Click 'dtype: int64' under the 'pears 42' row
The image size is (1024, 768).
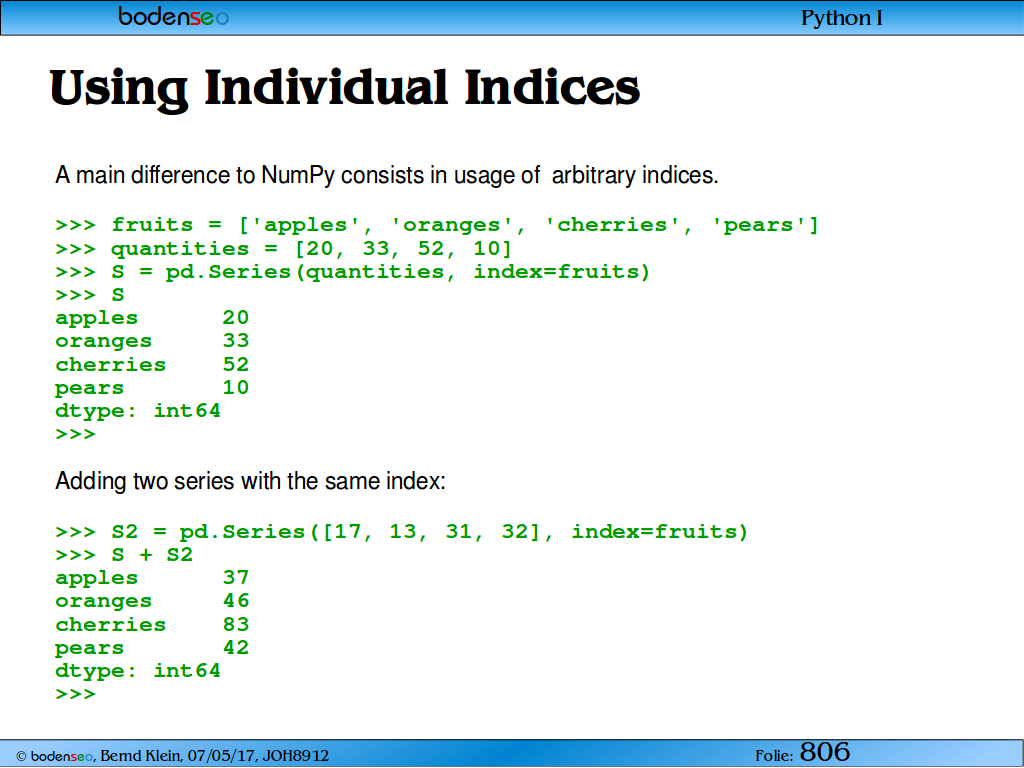coord(138,671)
